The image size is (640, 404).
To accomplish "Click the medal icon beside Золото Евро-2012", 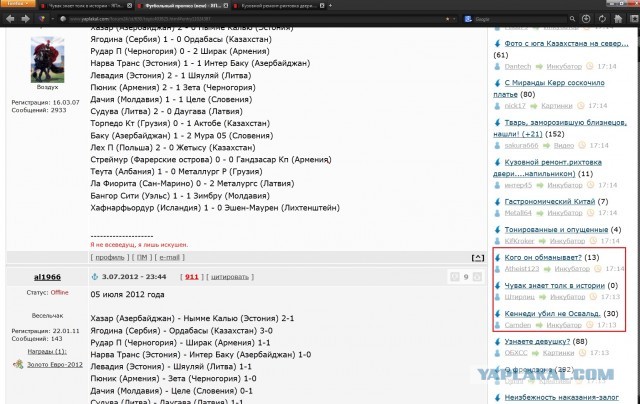I will [18, 364].
